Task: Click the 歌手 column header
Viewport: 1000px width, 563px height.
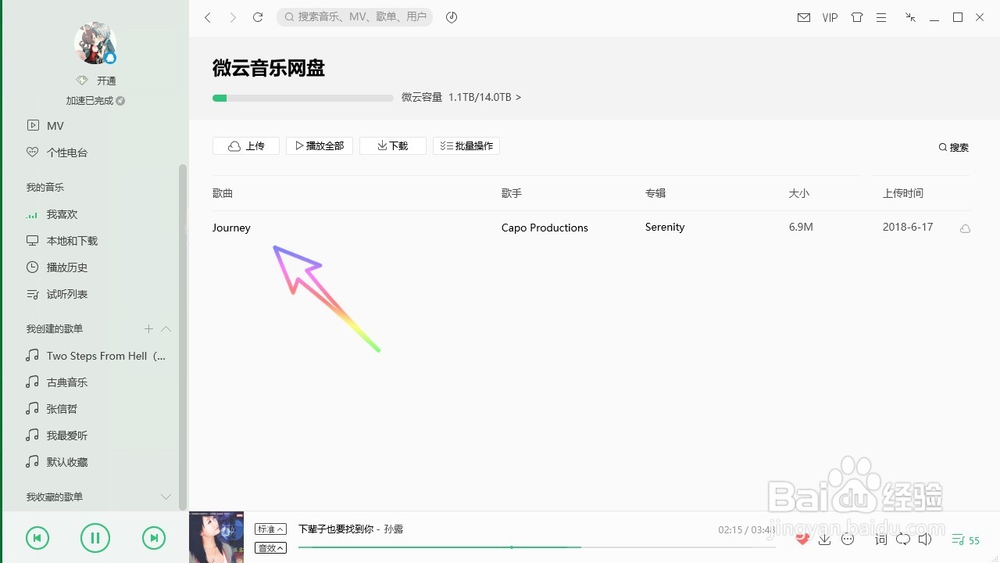Action: pyautogui.click(x=511, y=193)
